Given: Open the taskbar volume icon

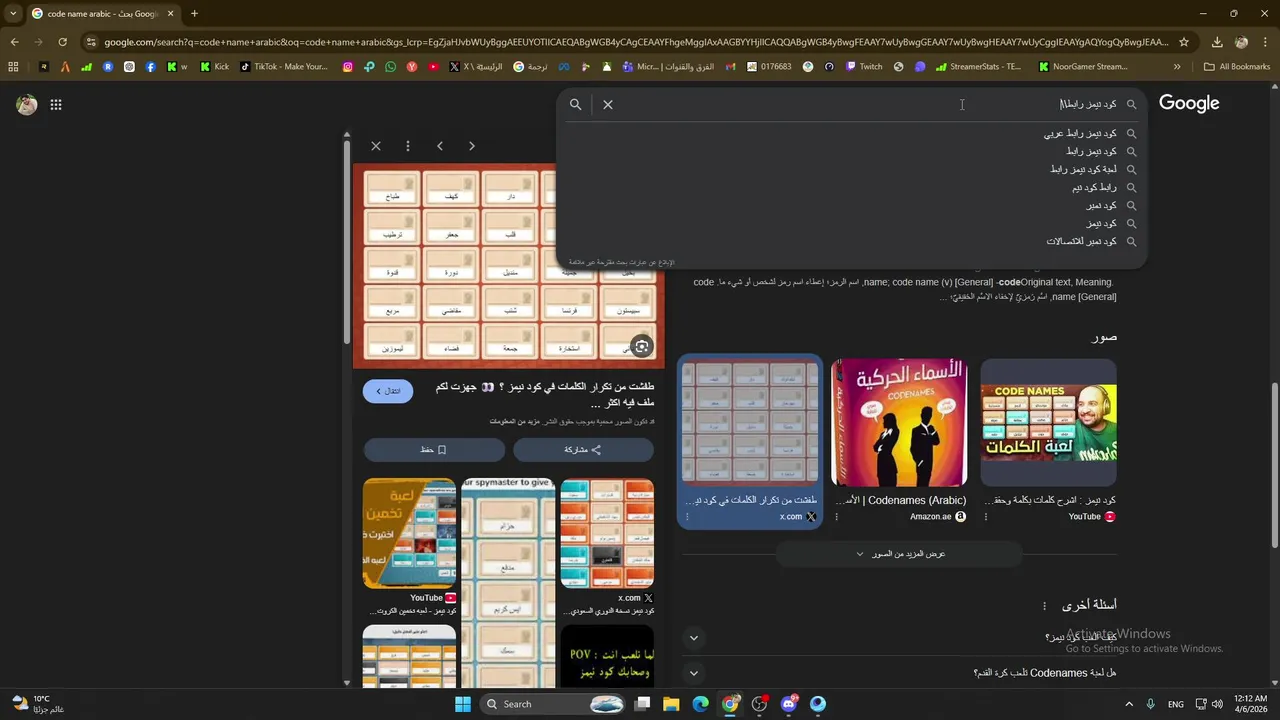Looking at the screenshot, I should click(1217, 704).
